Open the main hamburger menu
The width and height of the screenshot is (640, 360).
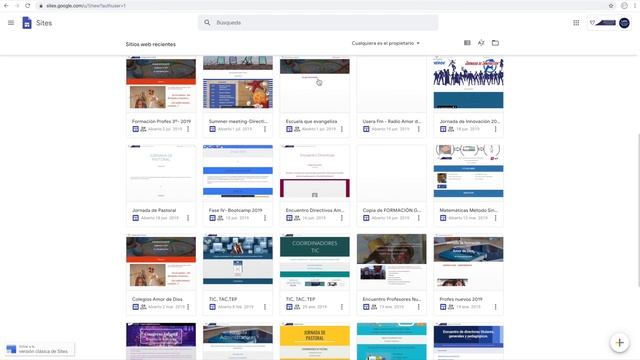[x=11, y=23]
